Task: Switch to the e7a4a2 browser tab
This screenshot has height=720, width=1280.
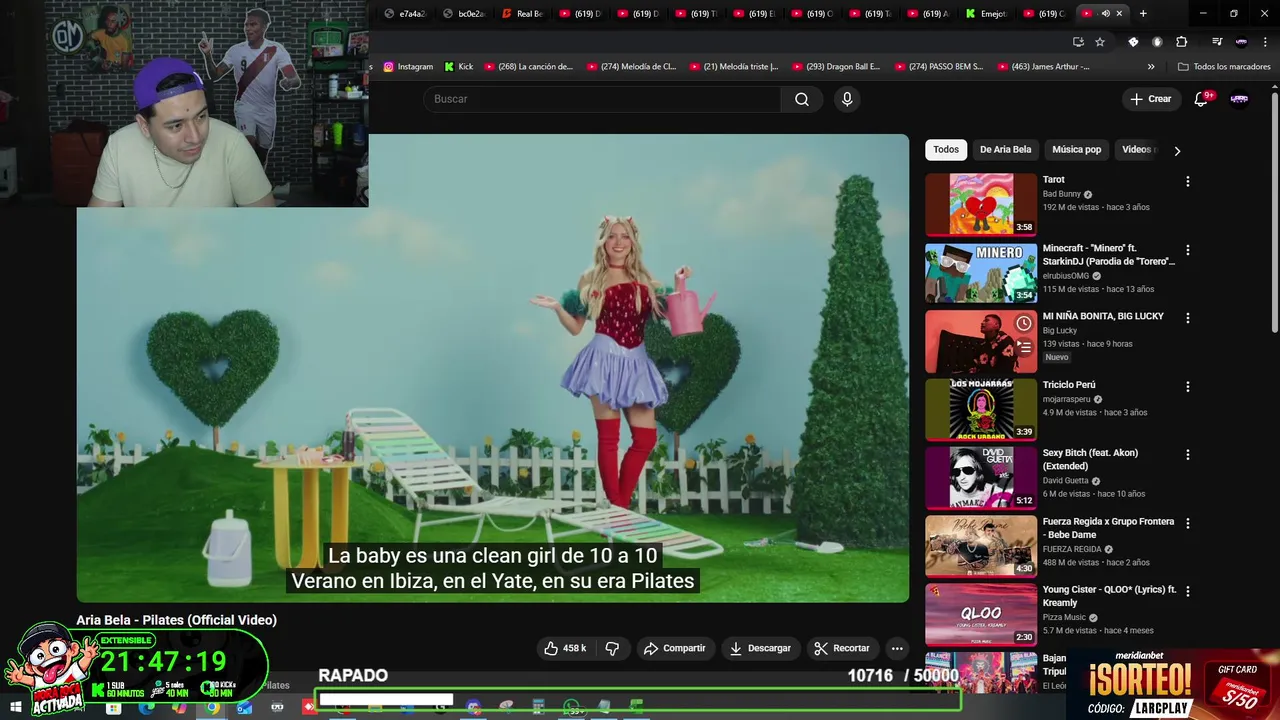Action: coord(405,14)
